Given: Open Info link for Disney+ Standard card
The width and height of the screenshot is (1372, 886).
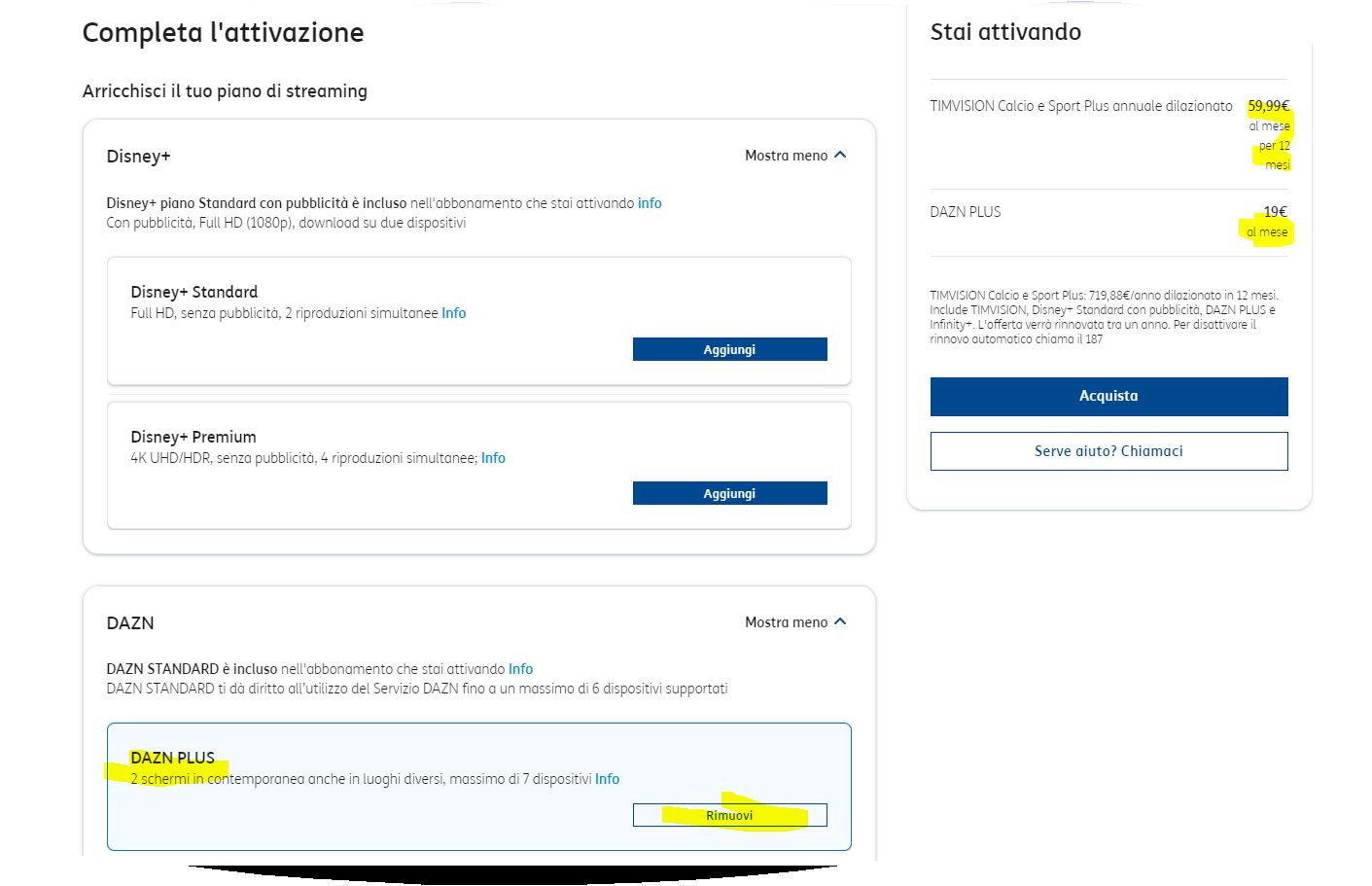Looking at the screenshot, I should click(x=454, y=313).
